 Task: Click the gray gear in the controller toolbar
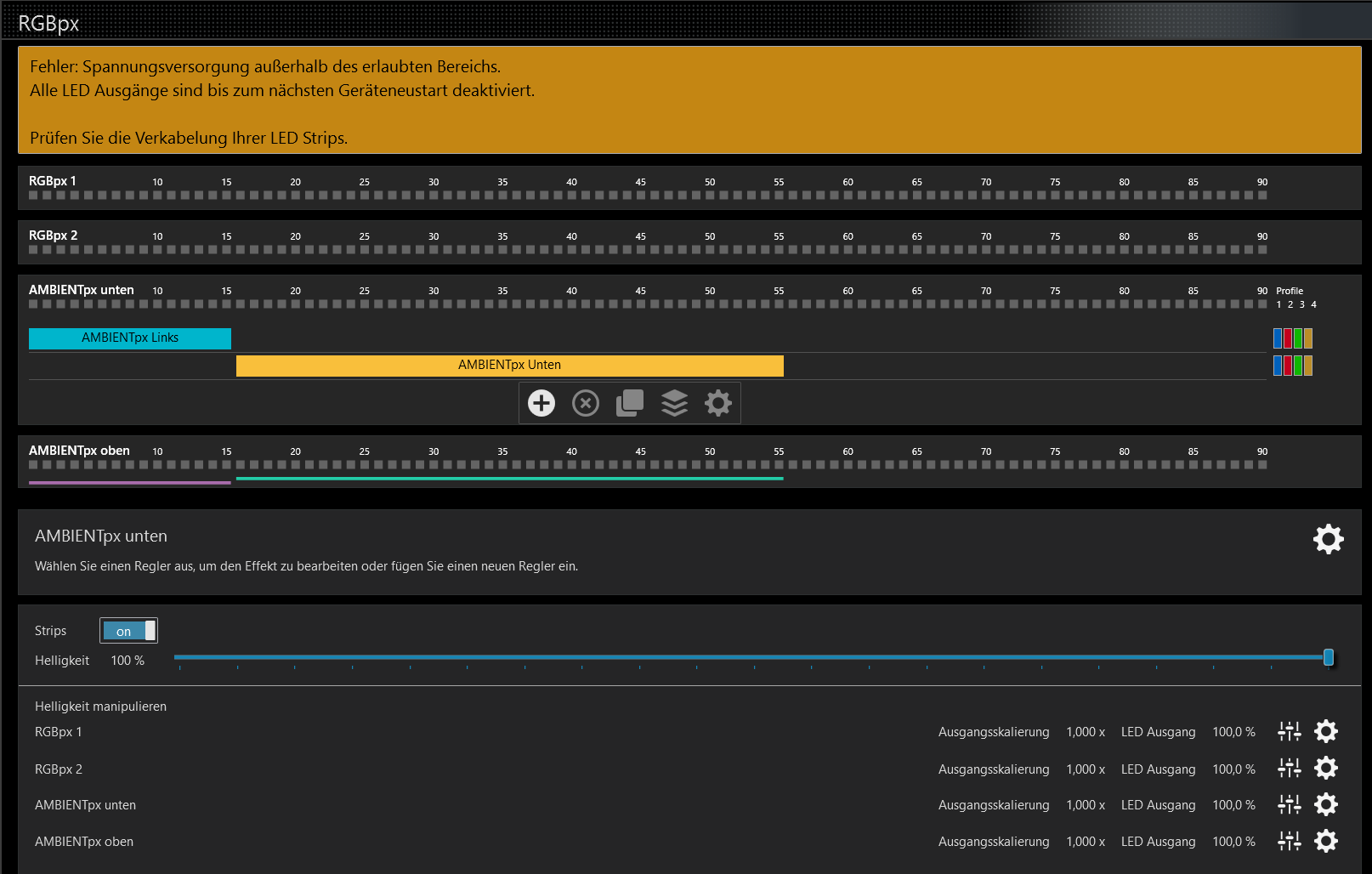click(x=718, y=403)
